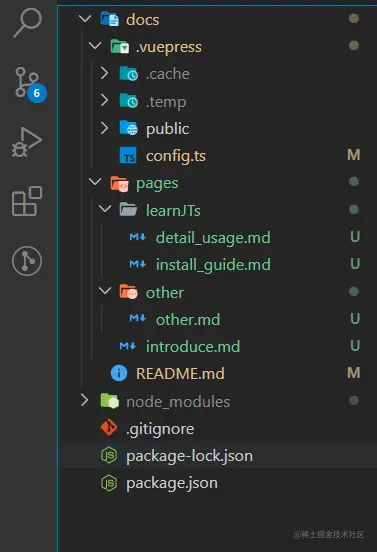
Task: Click the U status badge on detail_usage.md
Action: point(355,236)
